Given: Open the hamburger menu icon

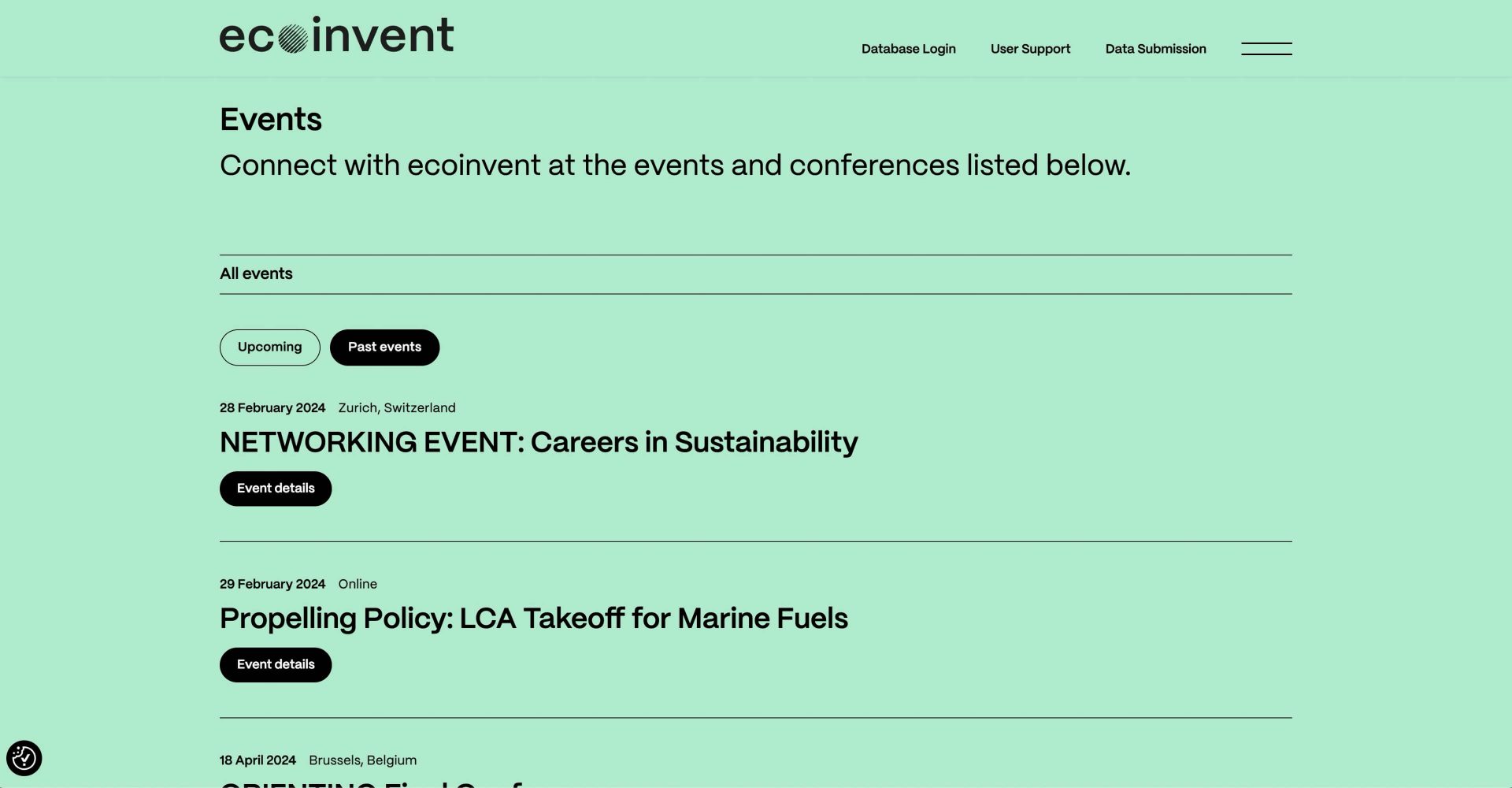Looking at the screenshot, I should 1266,49.
